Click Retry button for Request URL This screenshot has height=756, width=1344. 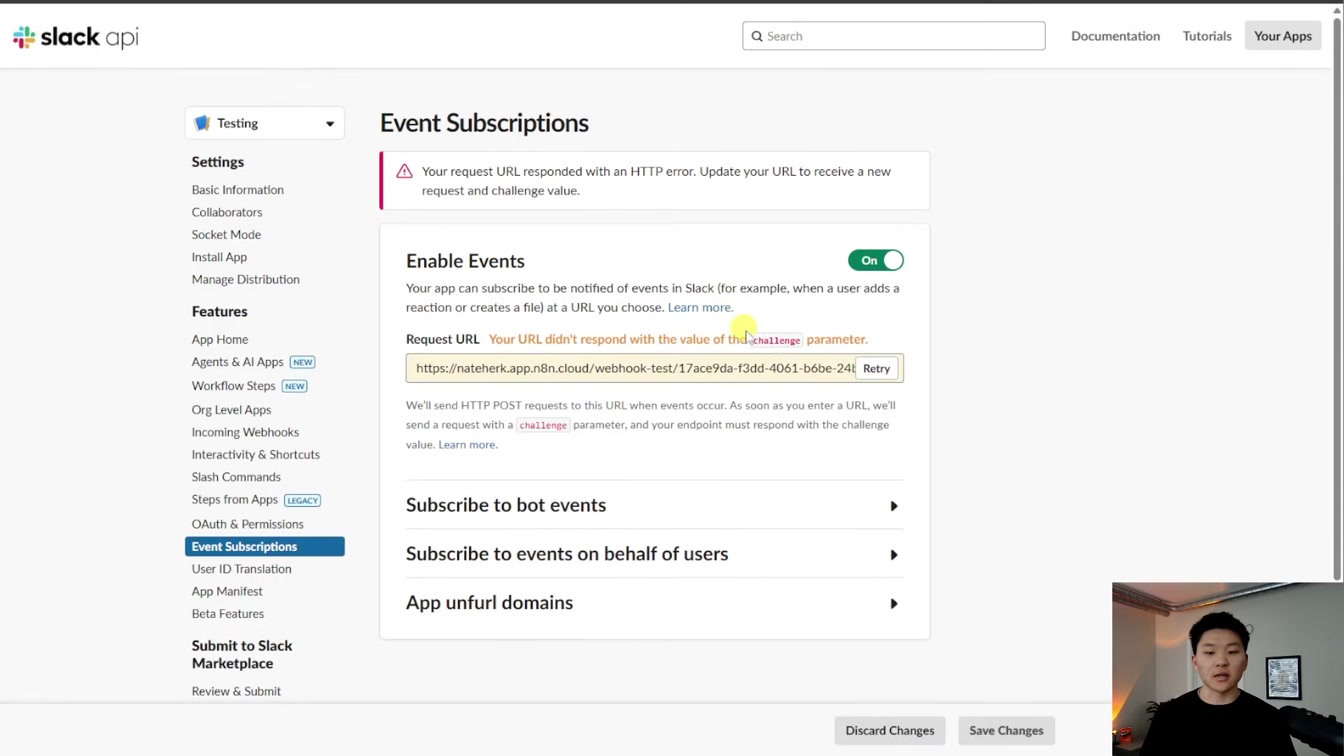(x=876, y=368)
